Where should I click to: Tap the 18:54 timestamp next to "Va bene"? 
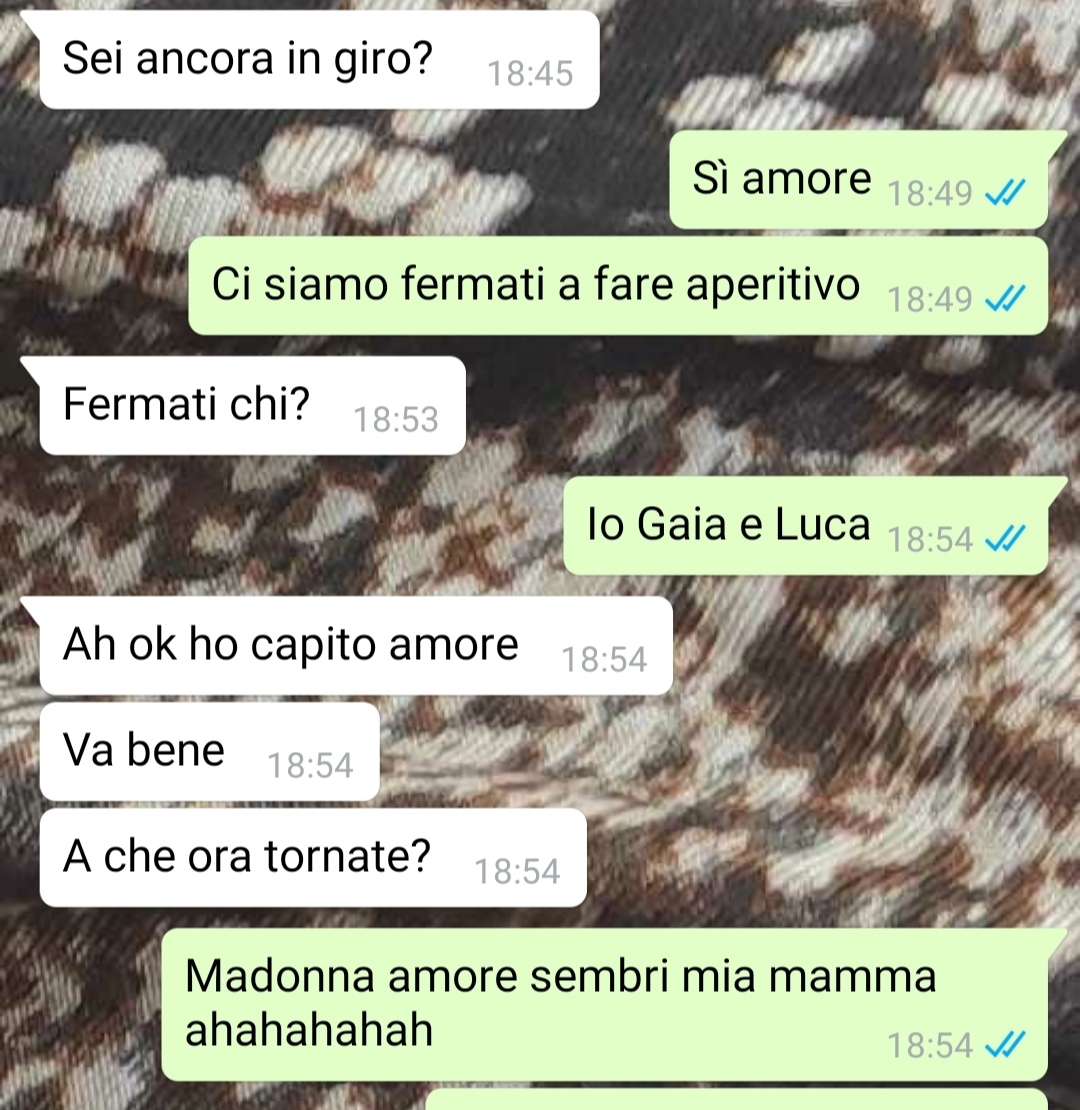click(x=310, y=766)
